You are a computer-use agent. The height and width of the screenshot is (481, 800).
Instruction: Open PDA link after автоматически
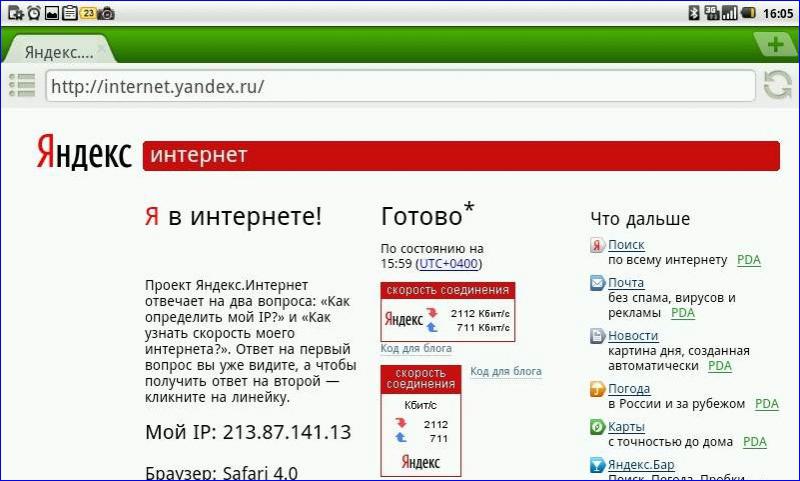tap(720, 366)
